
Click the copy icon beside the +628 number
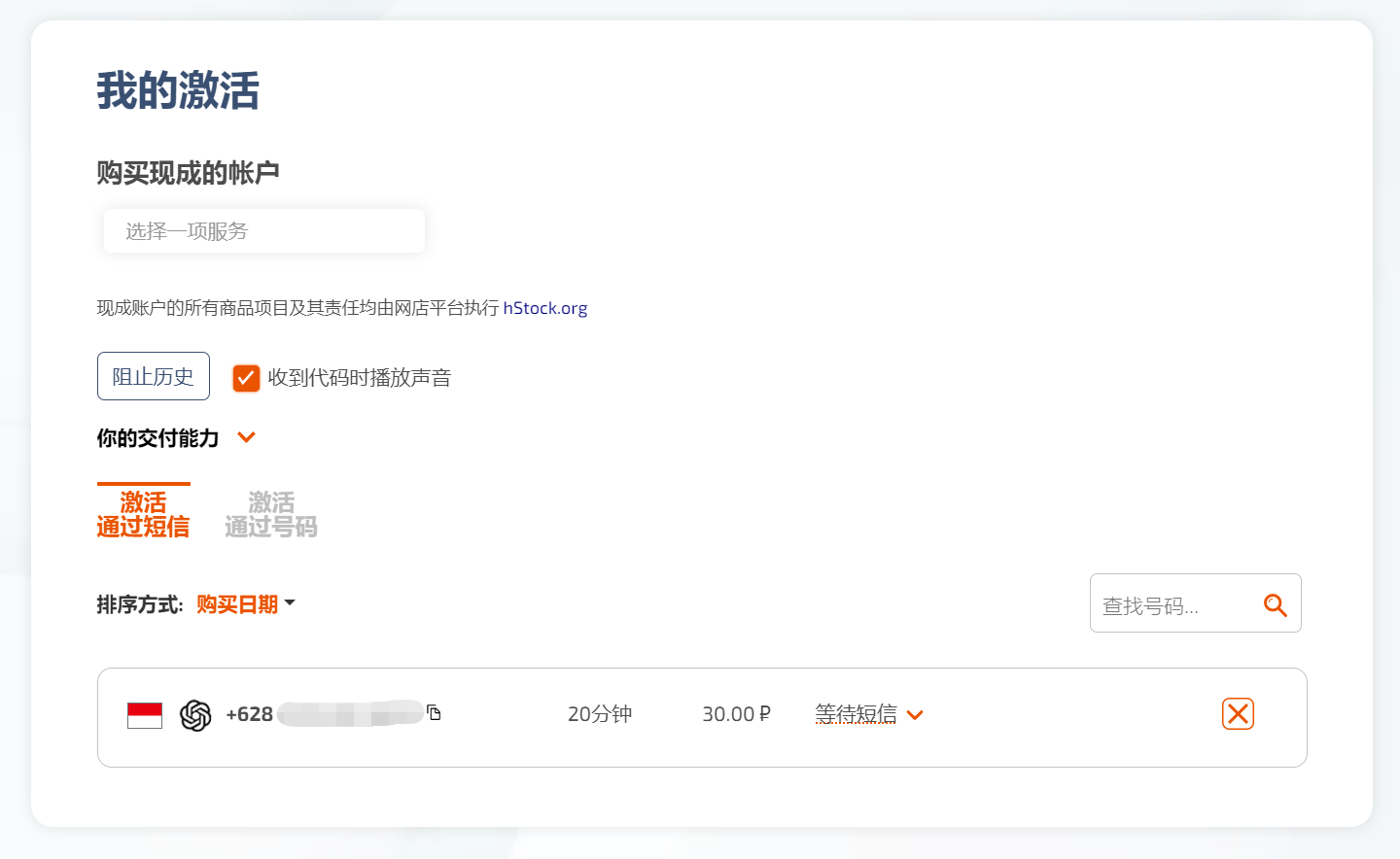435,713
